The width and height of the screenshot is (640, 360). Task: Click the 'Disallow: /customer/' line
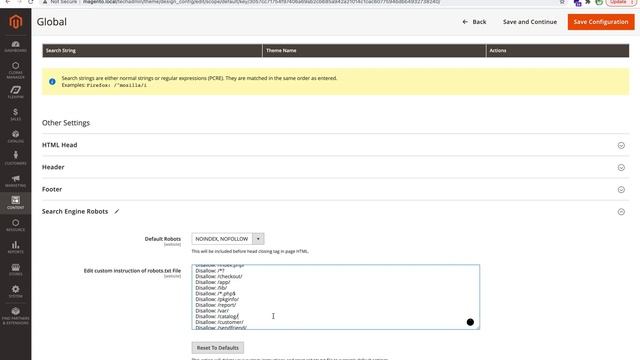219,322
